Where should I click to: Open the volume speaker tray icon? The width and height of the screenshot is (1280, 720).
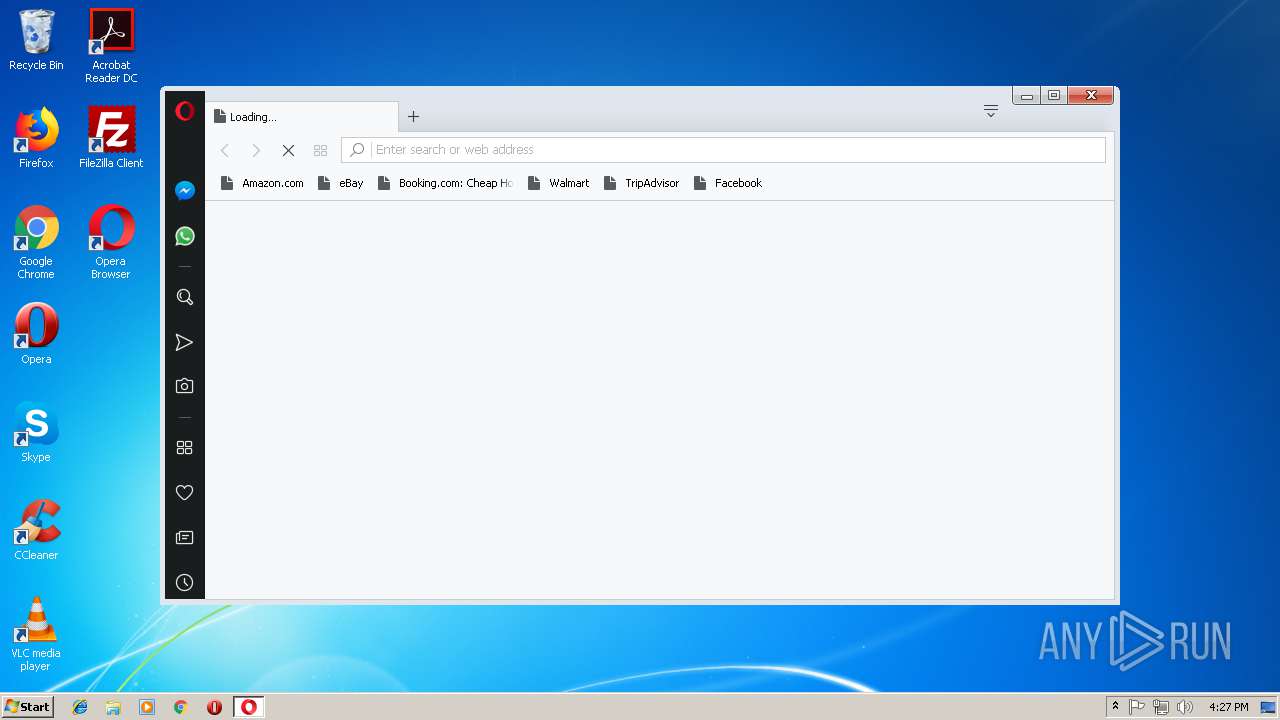coord(1185,707)
